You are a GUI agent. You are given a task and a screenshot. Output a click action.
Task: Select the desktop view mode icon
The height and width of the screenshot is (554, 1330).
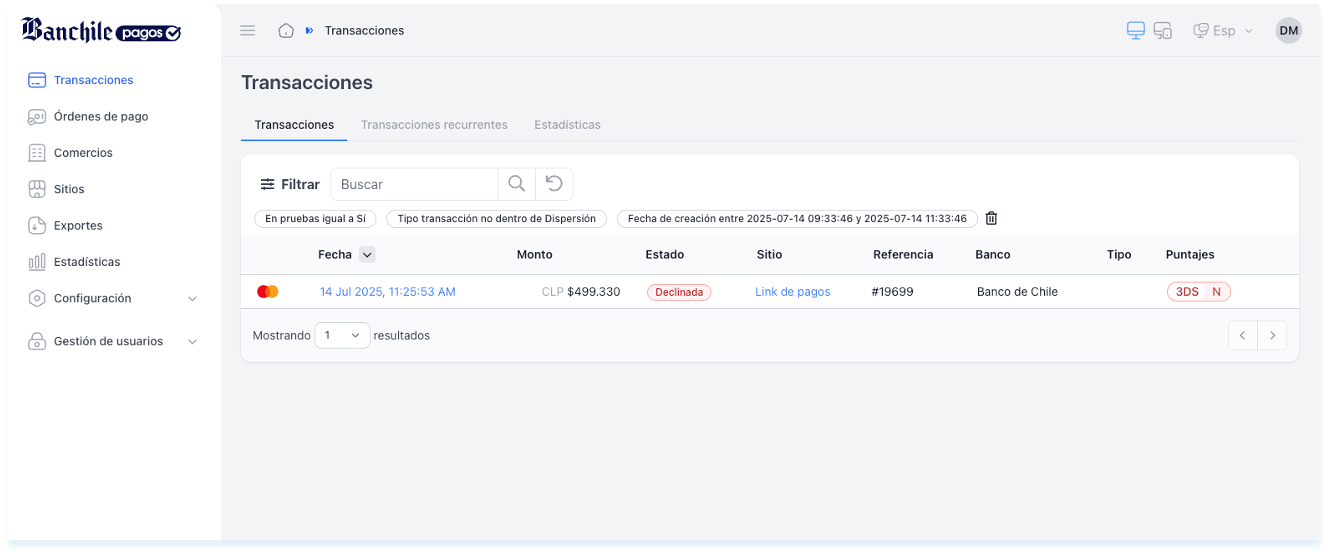coord(1136,31)
